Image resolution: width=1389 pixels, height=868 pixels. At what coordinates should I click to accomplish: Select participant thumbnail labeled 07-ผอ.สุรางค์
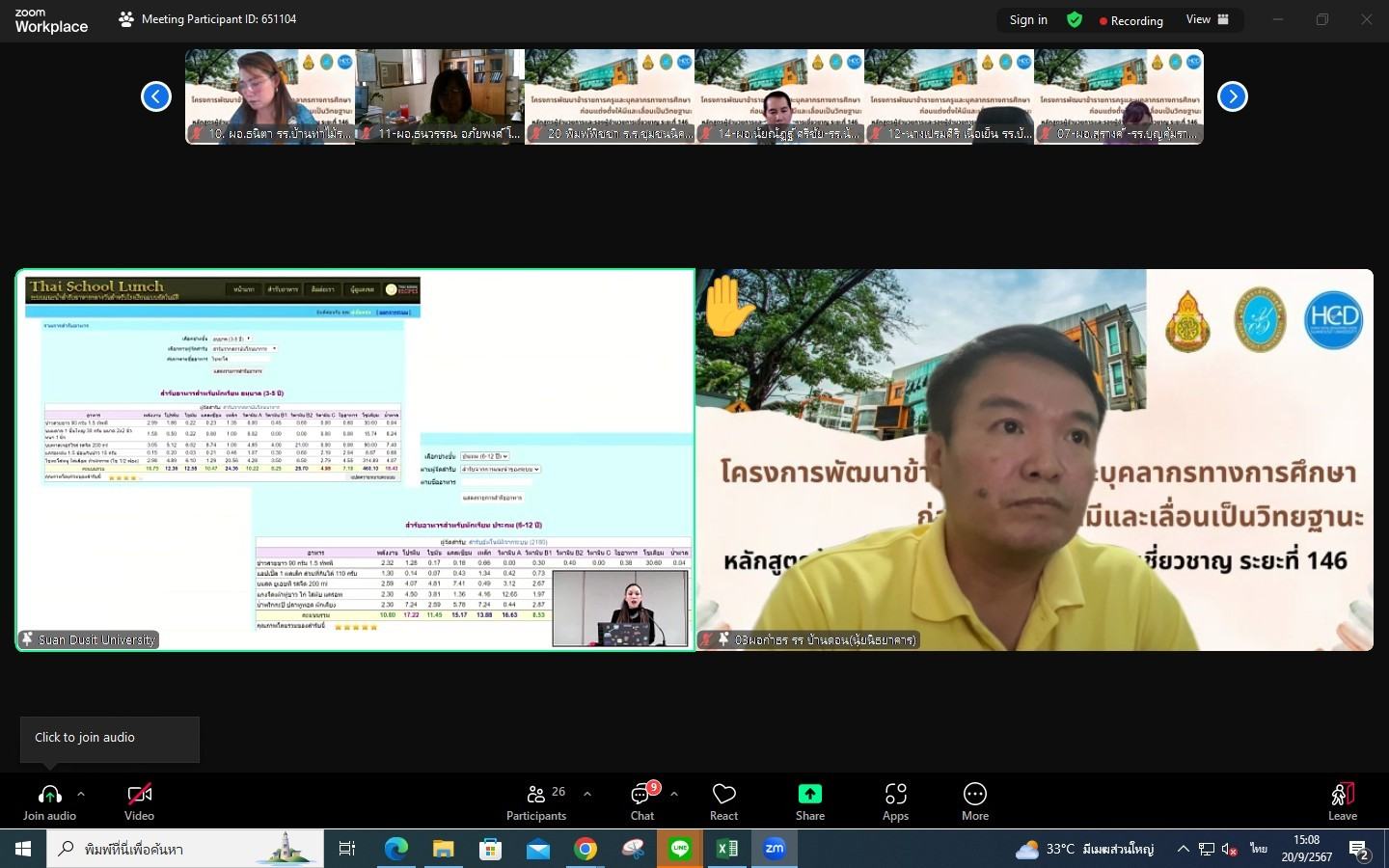coord(1119,96)
